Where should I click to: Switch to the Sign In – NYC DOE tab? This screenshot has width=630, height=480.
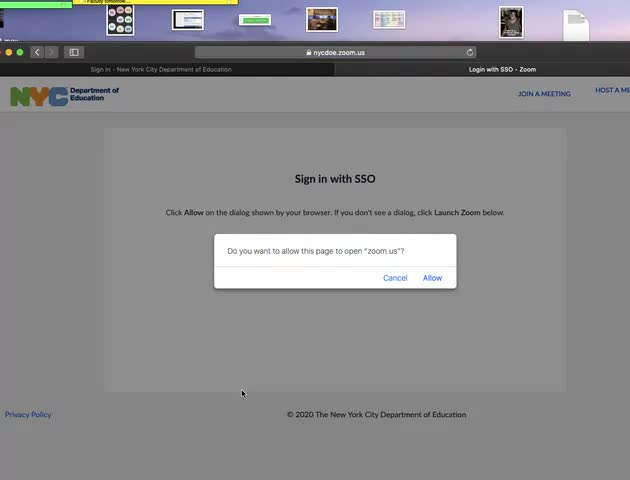[x=161, y=70]
